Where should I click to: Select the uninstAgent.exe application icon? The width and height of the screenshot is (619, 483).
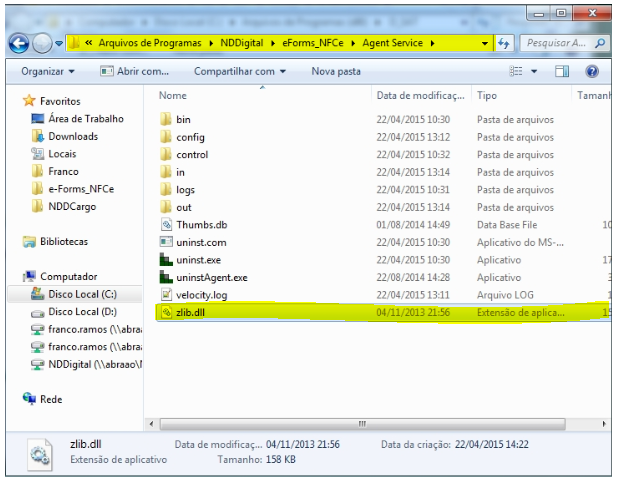167,277
